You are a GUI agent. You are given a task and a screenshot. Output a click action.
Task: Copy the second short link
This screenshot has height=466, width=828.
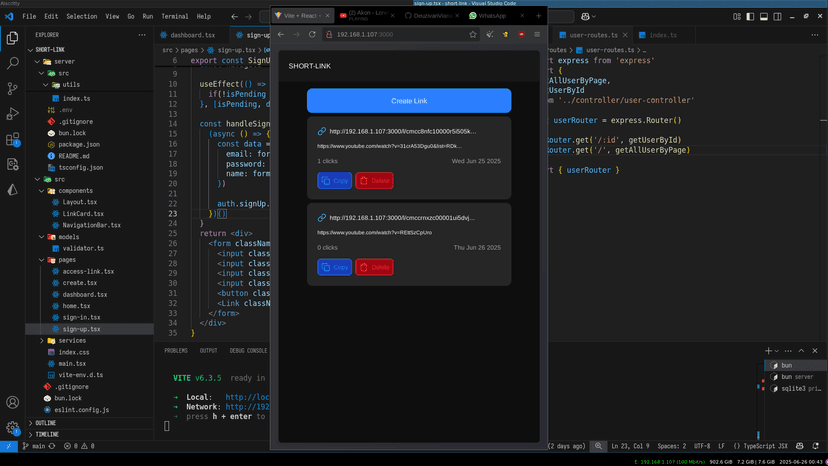(x=334, y=267)
